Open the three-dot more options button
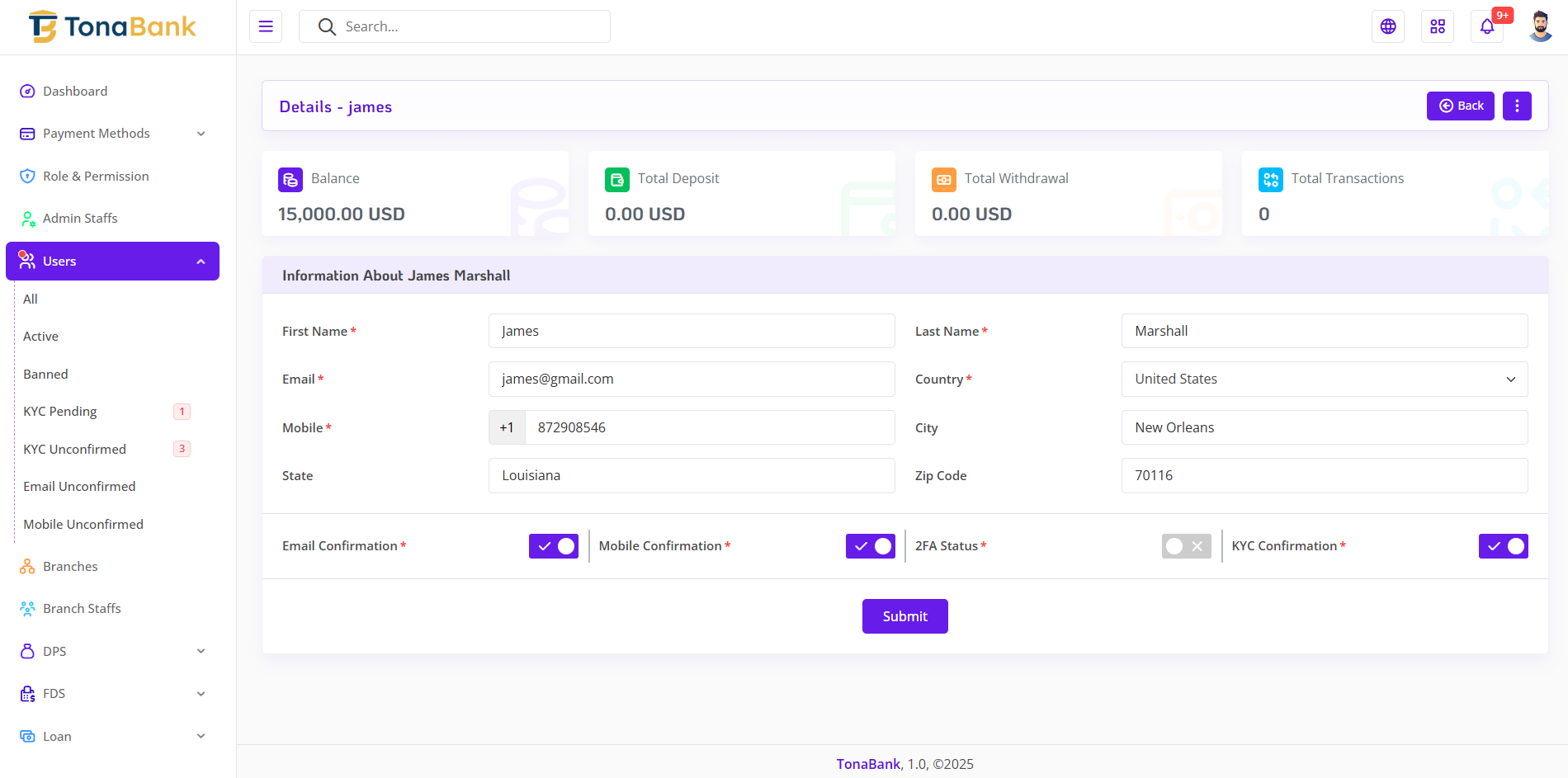 (x=1517, y=106)
